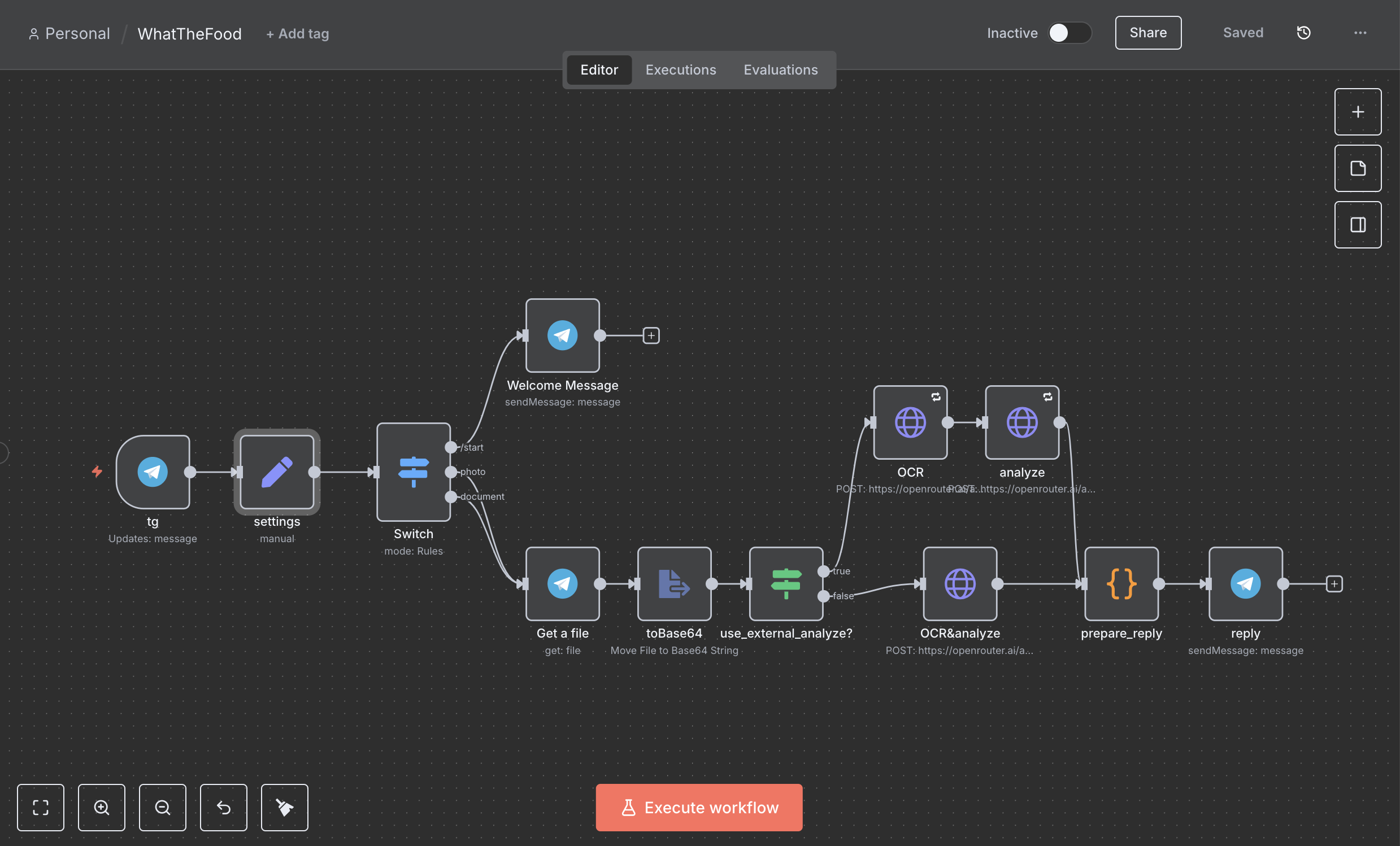Screen dimensions: 1400x846
Task: Select the use_external_analyze? If node
Action: coord(786,584)
